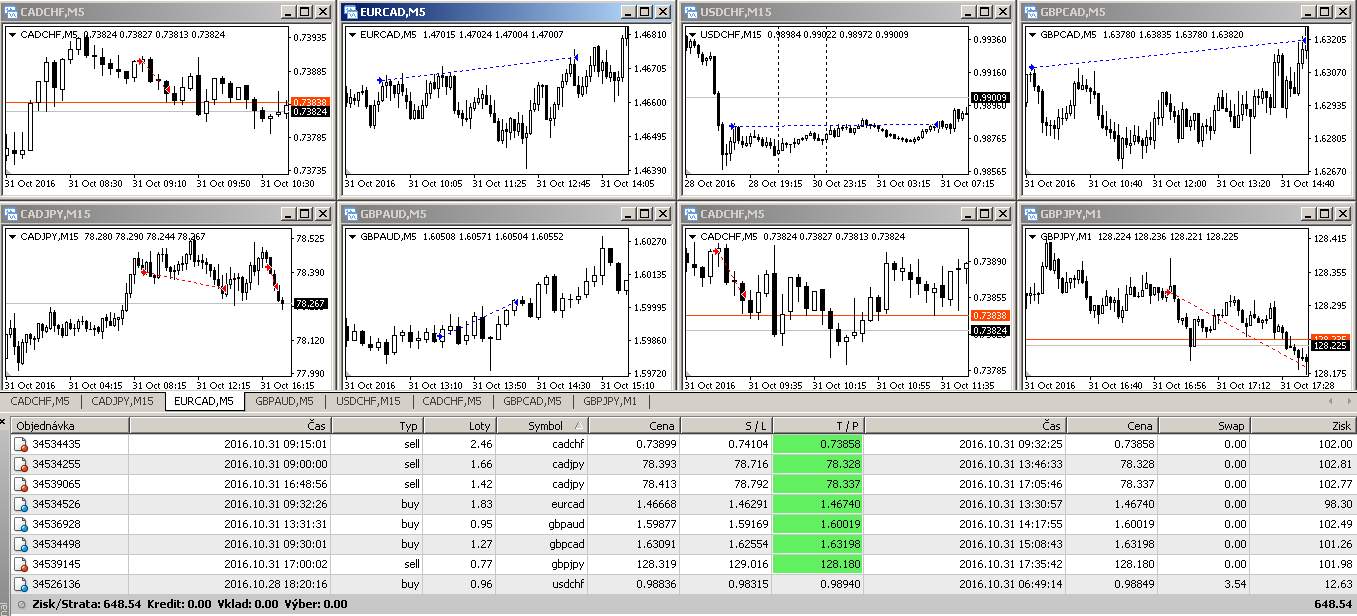
Task: Switch to the EURCAD,M5 chart tab
Action: coord(204,401)
